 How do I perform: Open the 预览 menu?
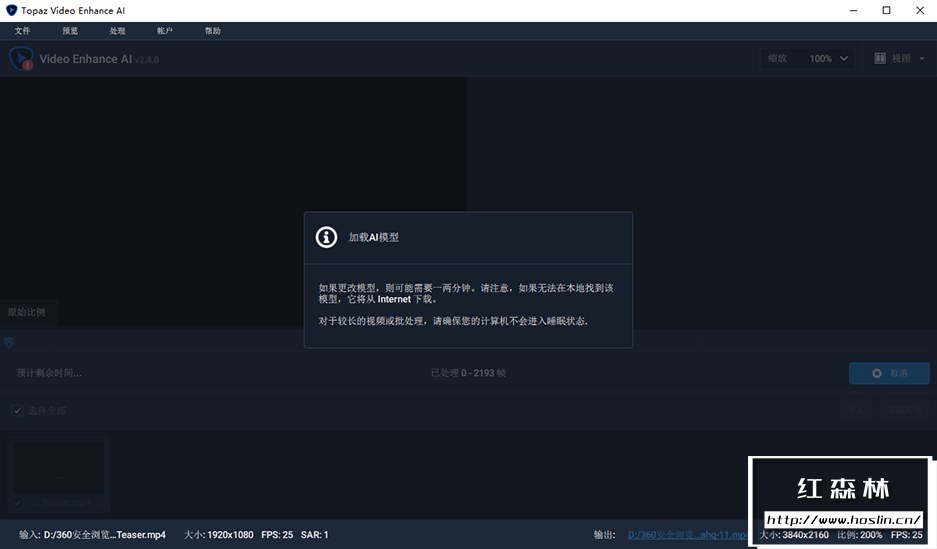(70, 31)
